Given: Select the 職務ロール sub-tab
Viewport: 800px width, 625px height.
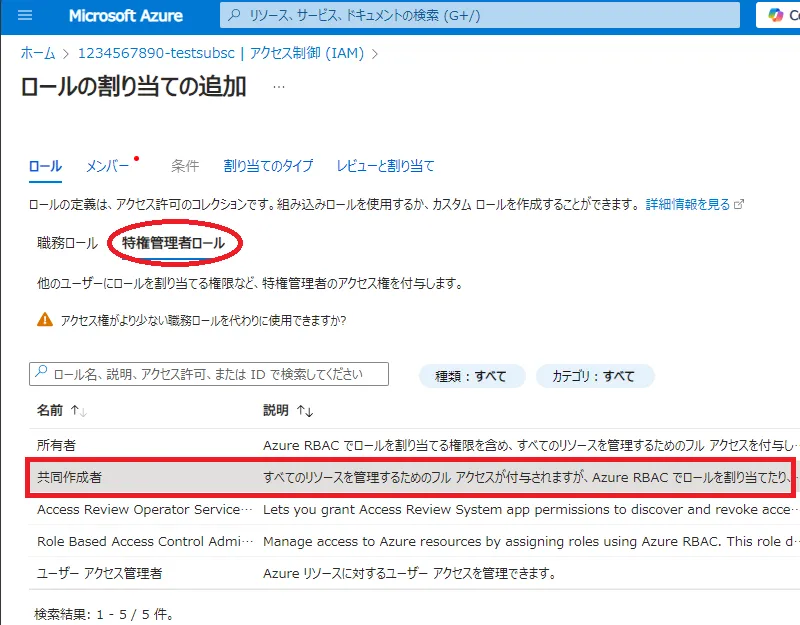Looking at the screenshot, I should click(x=67, y=243).
